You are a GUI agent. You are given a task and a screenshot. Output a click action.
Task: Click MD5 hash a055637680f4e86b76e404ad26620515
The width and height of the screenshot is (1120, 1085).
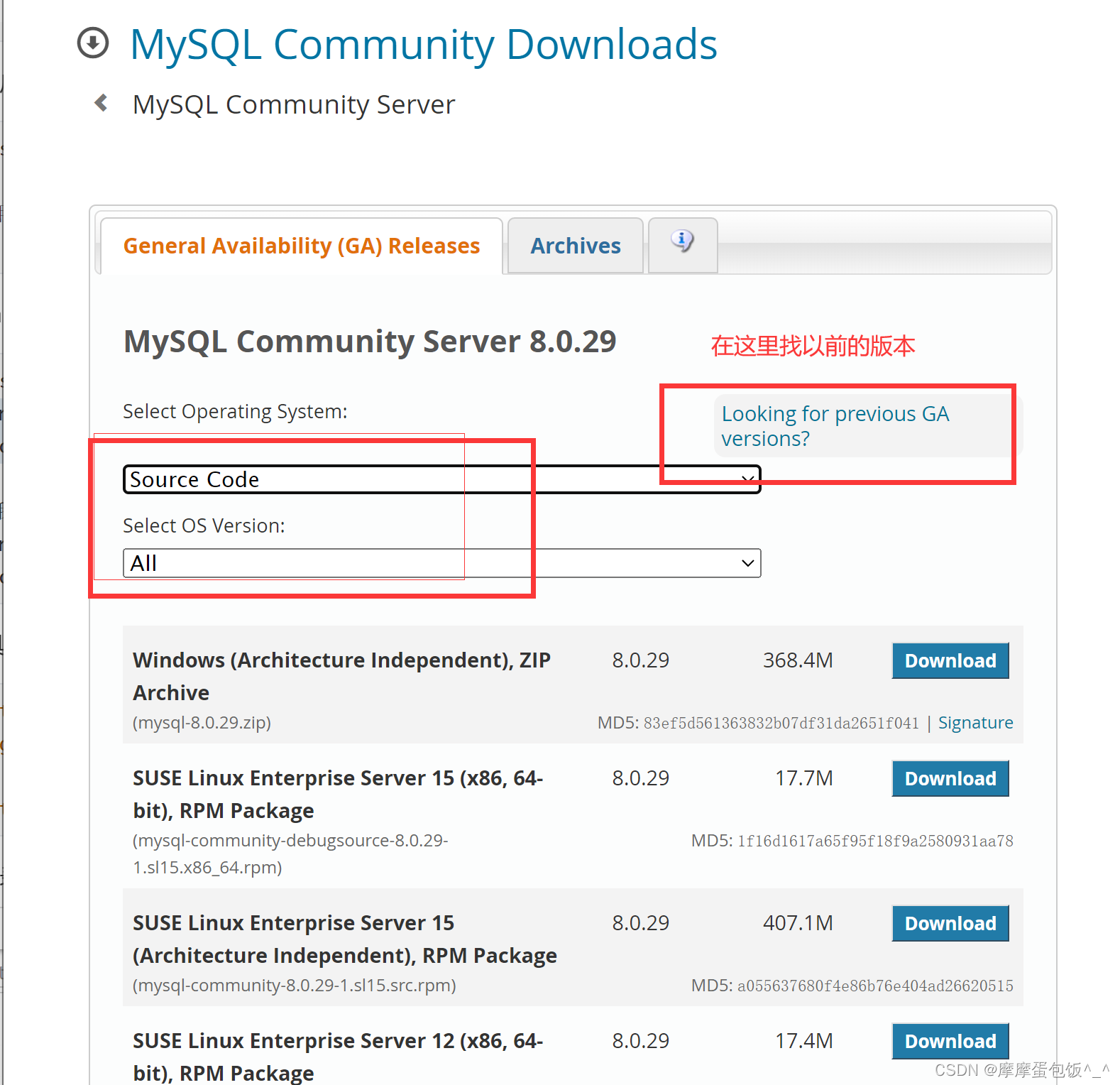click(x=875, y=986)
